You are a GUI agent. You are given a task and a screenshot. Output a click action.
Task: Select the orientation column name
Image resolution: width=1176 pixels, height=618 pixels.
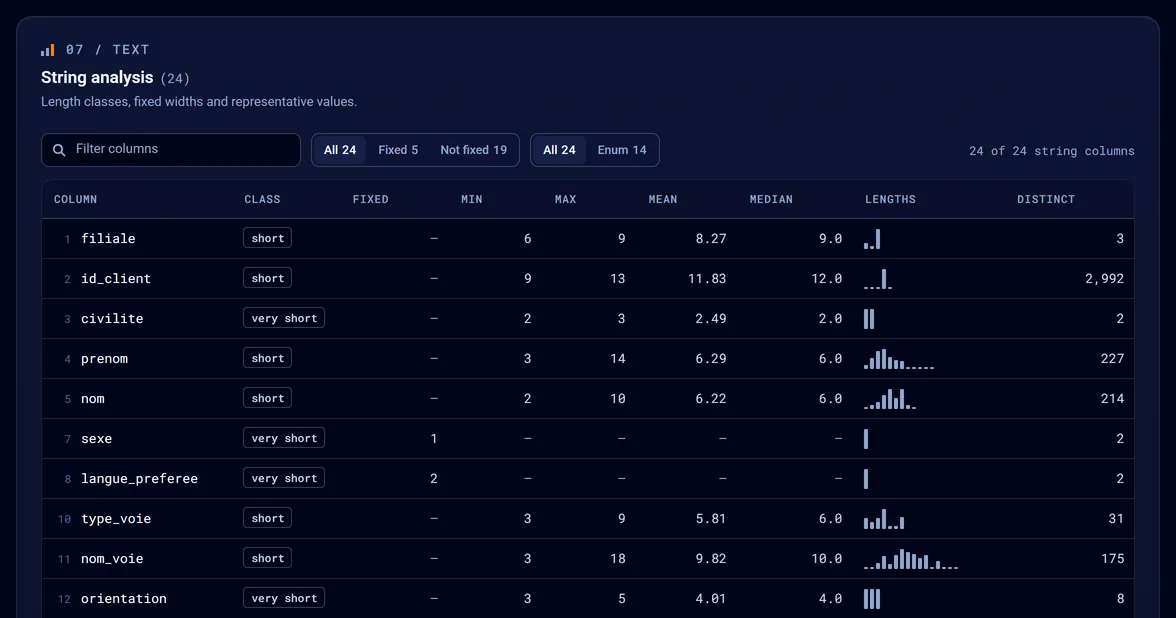coord(124,598)
